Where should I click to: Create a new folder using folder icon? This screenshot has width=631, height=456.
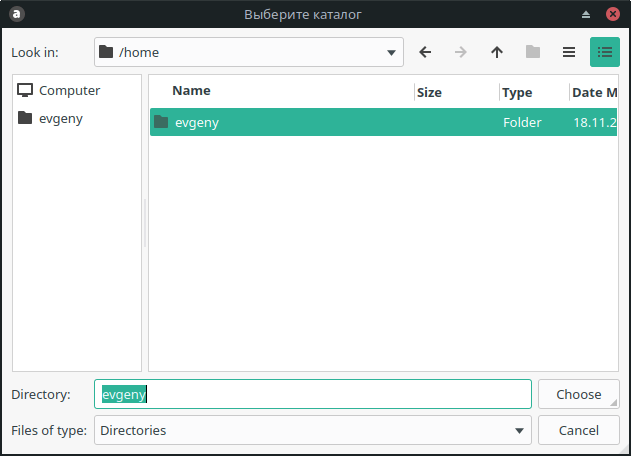click(533, 52)
